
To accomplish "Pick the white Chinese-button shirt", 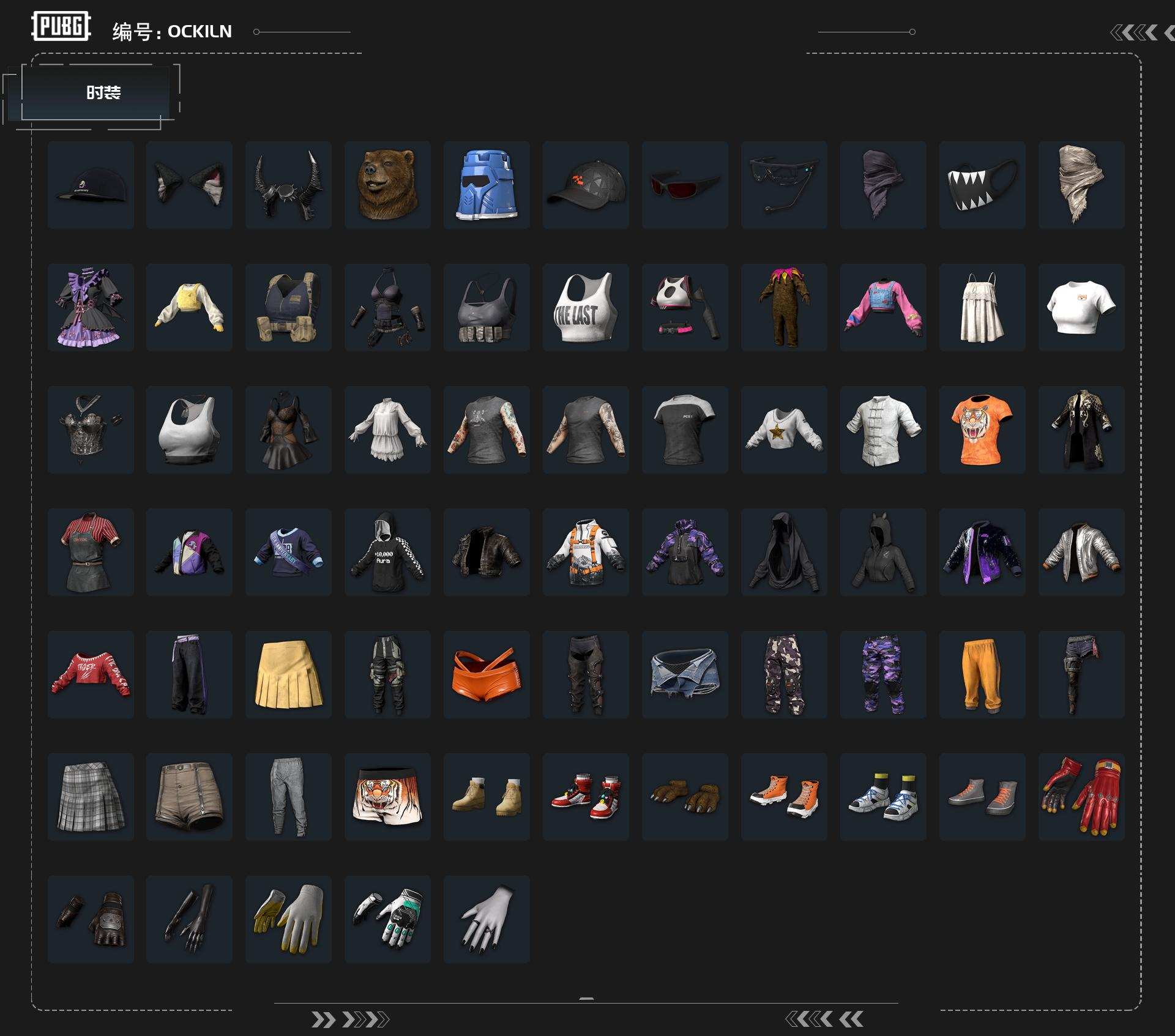I will click(883, 430).
